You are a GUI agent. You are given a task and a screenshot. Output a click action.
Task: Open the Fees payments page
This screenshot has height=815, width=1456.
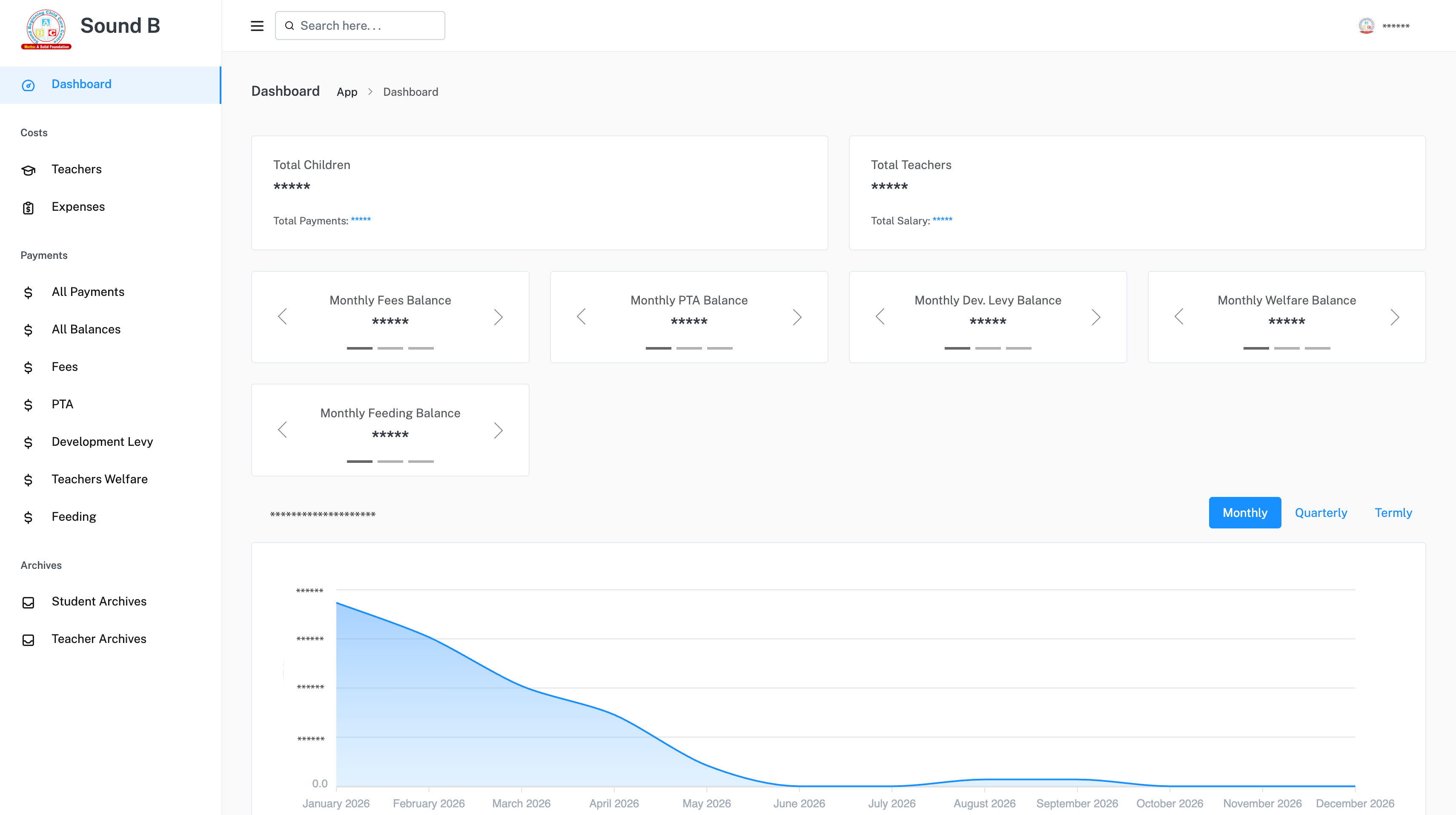(111, 367)
